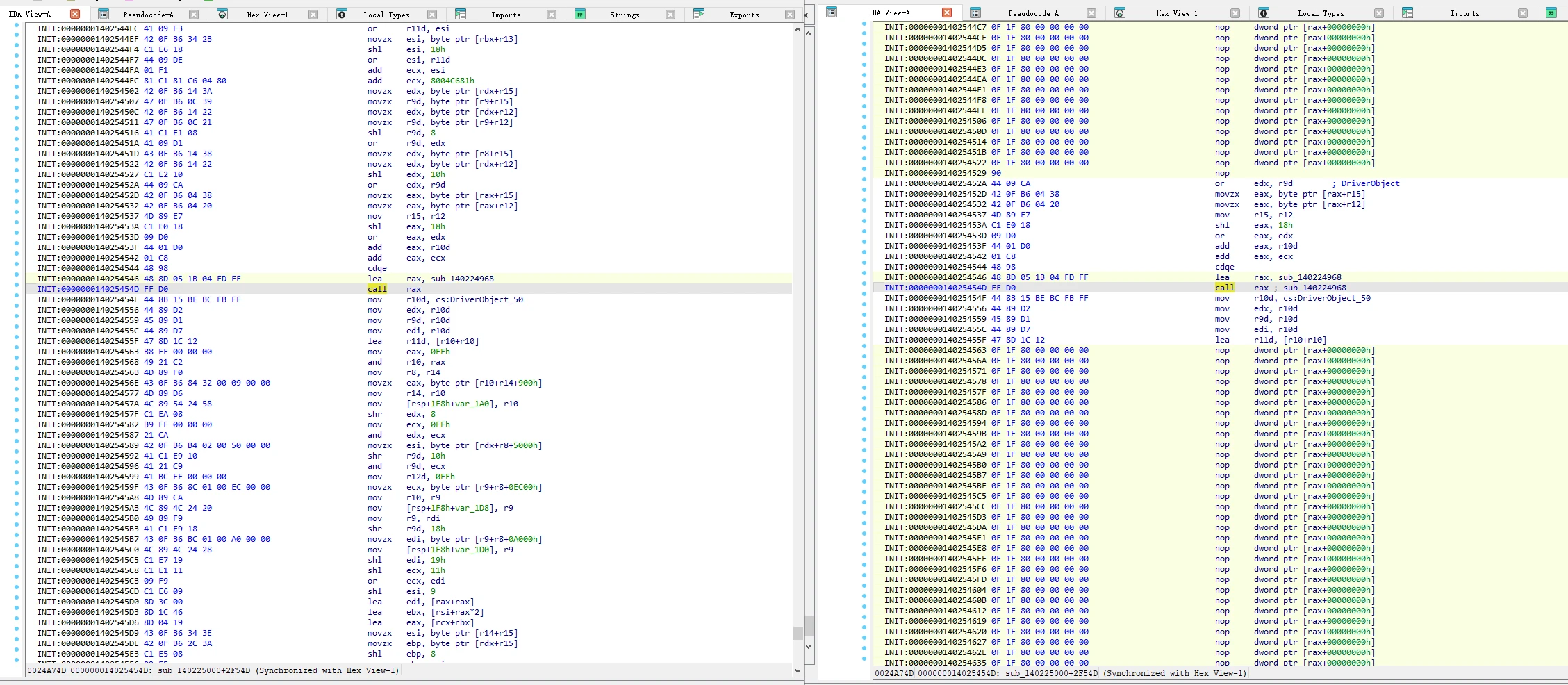
Task: Click Imports tab icon in left window
Action: pos(460,14)
